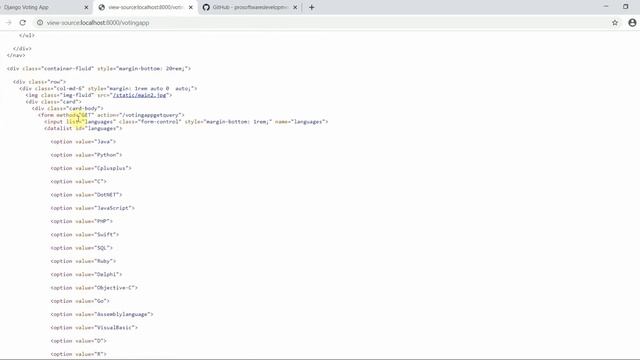
Task: Click the GitHub favicon on the tab
Action: [206, 7]
